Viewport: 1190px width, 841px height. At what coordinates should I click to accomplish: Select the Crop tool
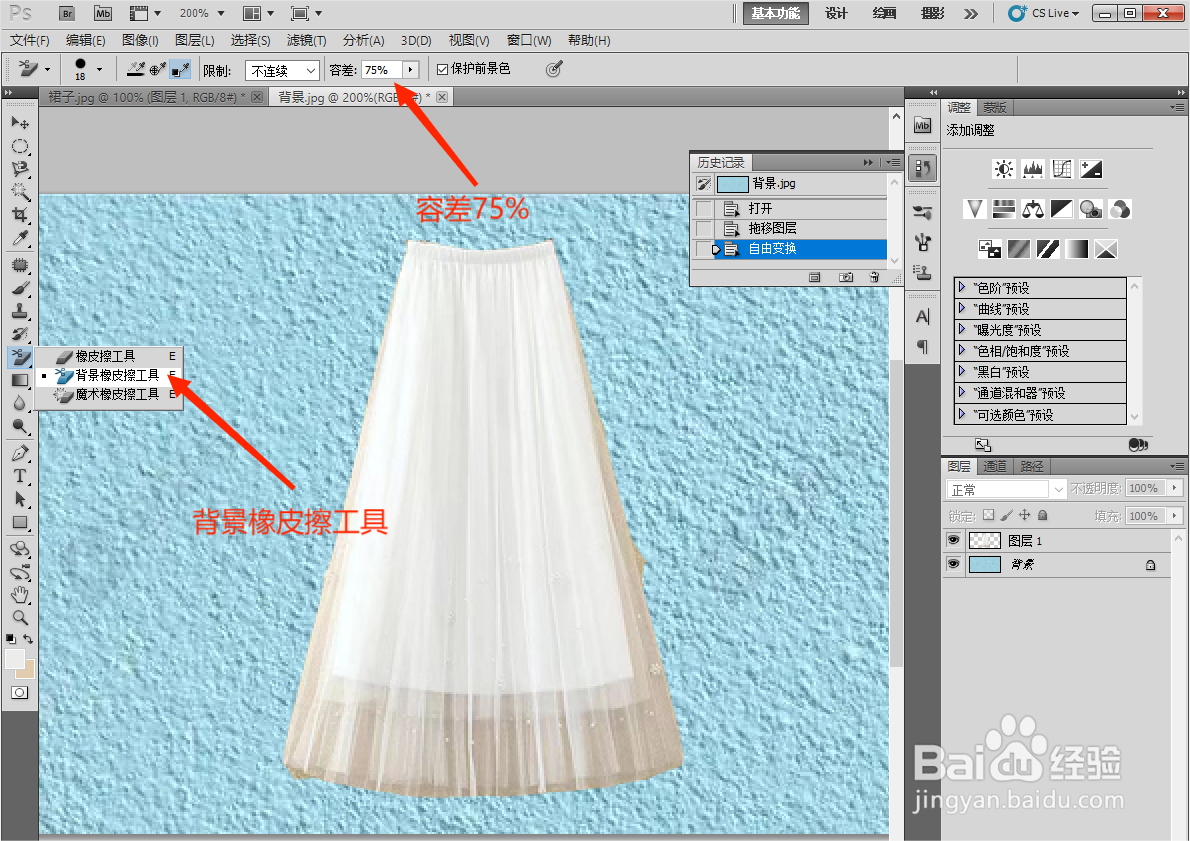[x=20, y=215]
